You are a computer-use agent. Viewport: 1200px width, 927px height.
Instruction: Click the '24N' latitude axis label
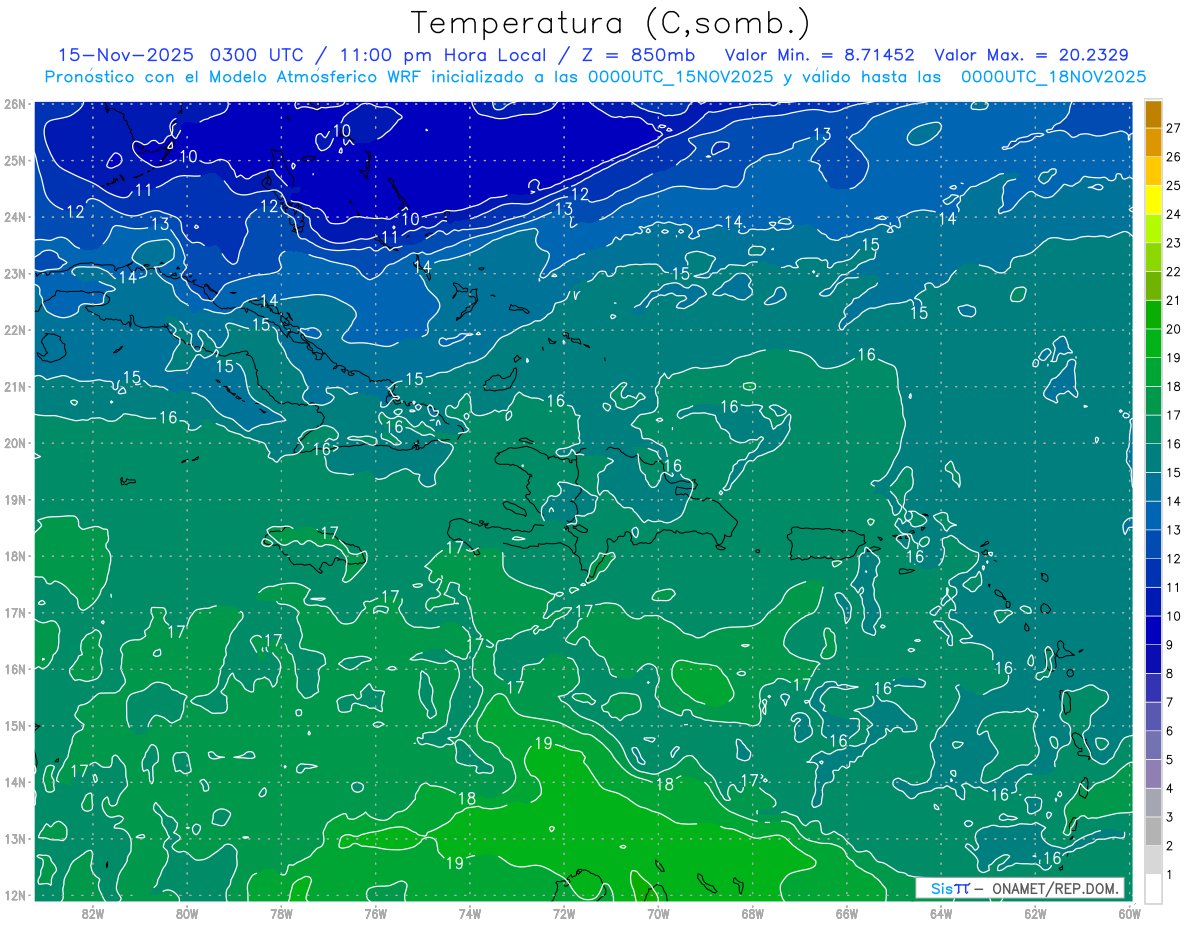pos(14,217)
